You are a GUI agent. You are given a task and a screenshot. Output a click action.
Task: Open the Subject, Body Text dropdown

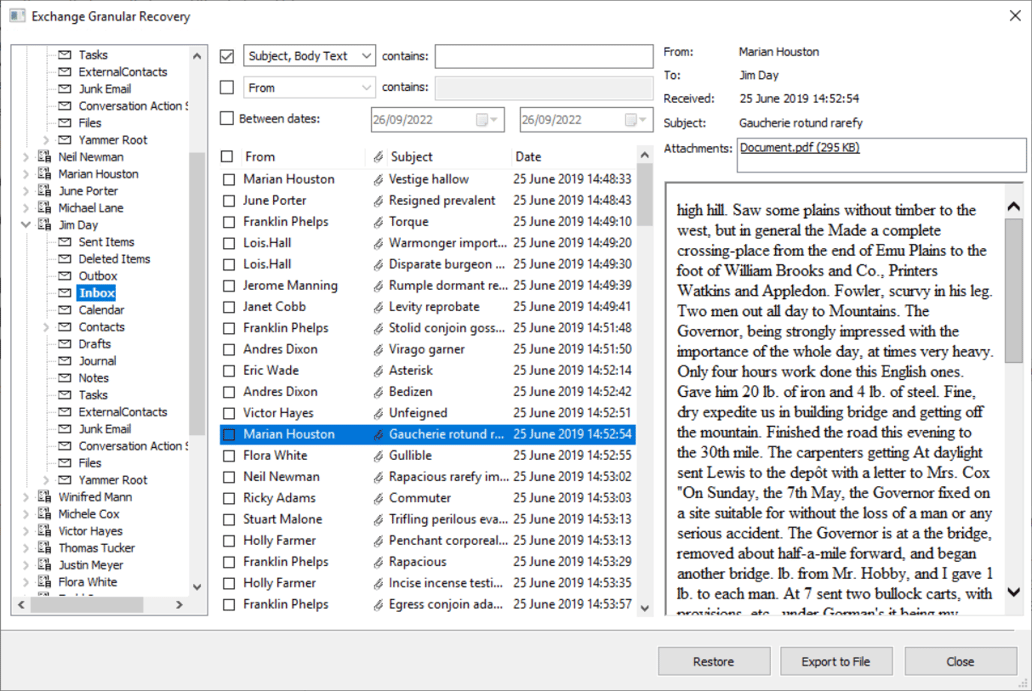365,56
